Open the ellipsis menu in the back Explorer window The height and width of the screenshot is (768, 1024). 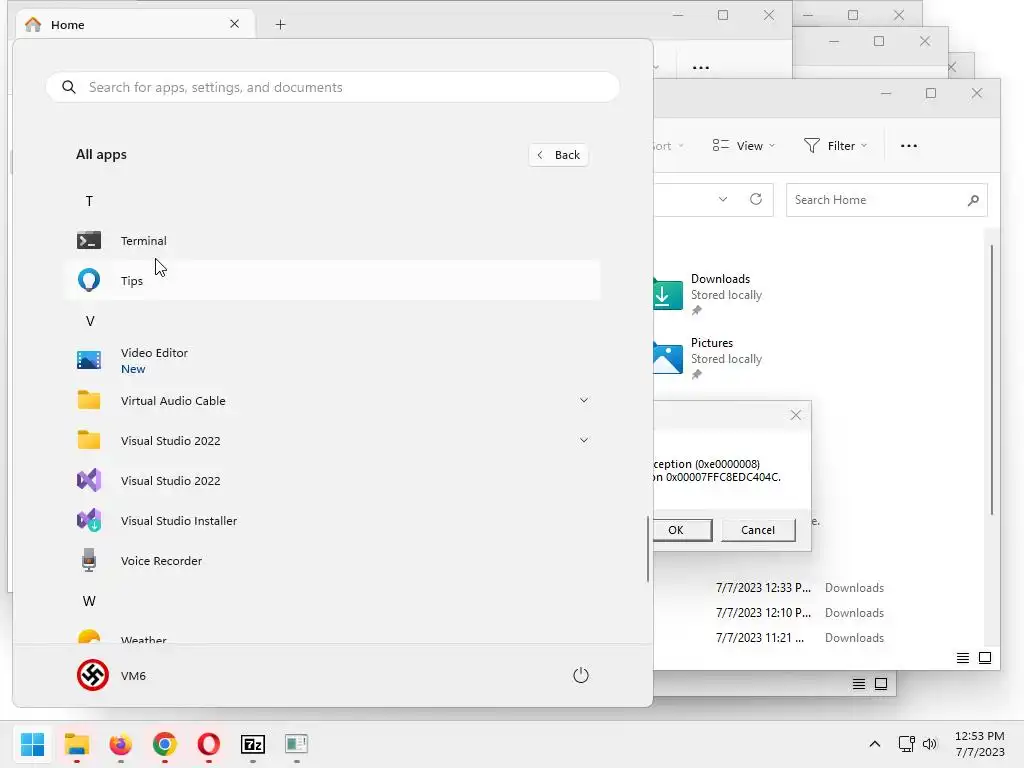click(x=700, y=67)
